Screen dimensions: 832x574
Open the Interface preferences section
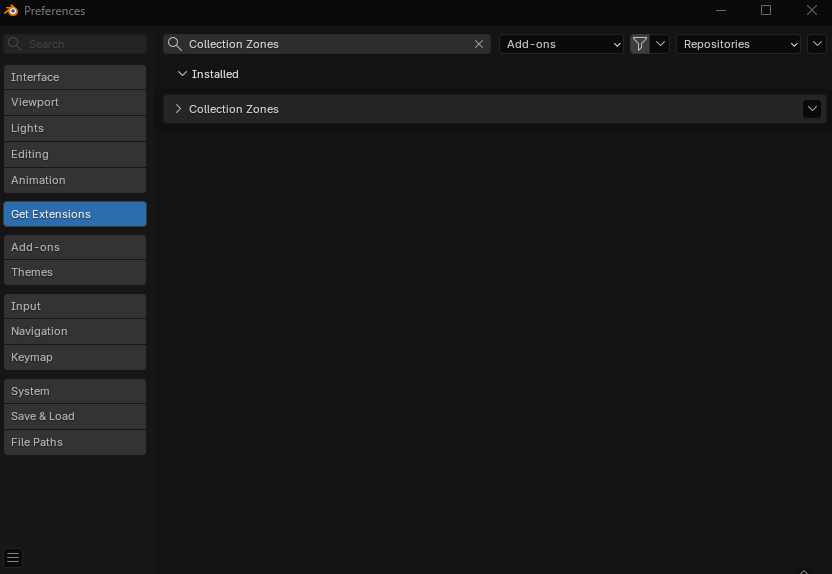pos(75,77)
